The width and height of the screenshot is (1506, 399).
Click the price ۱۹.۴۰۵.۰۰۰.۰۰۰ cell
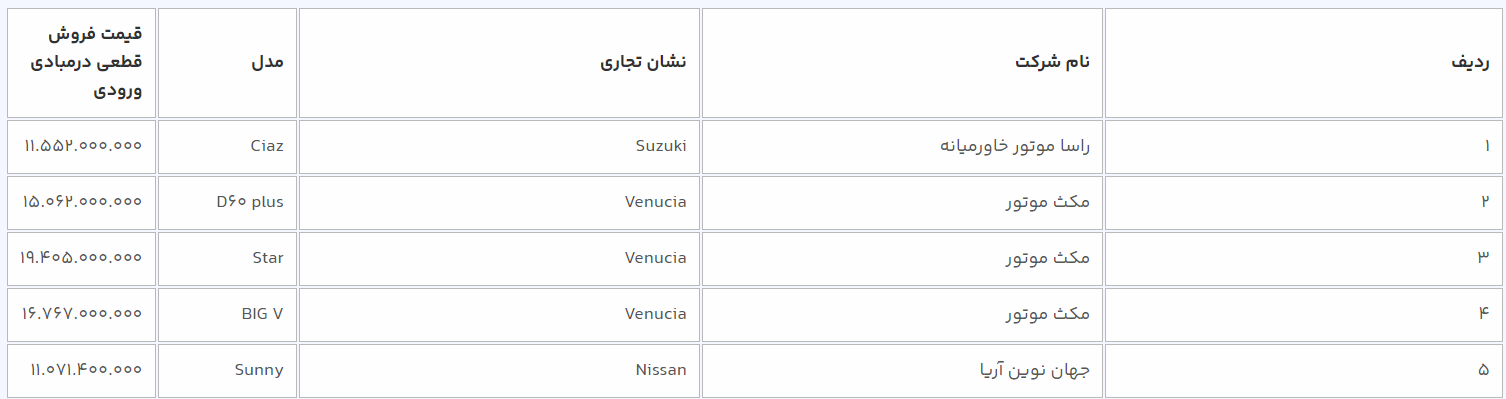81,258
